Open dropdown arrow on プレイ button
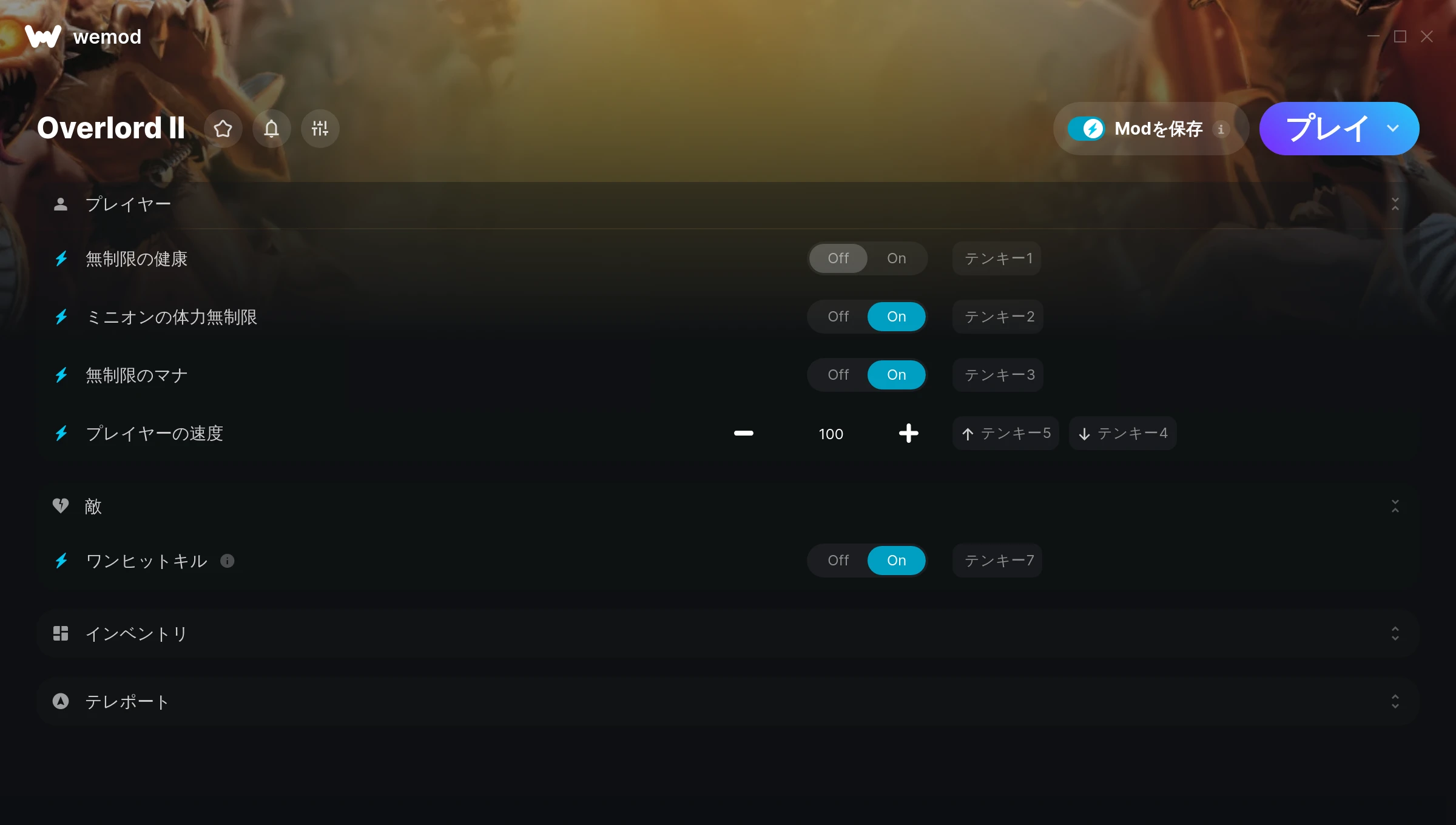The height and width of the screenshot is (825, 1456). [1393, 129]
